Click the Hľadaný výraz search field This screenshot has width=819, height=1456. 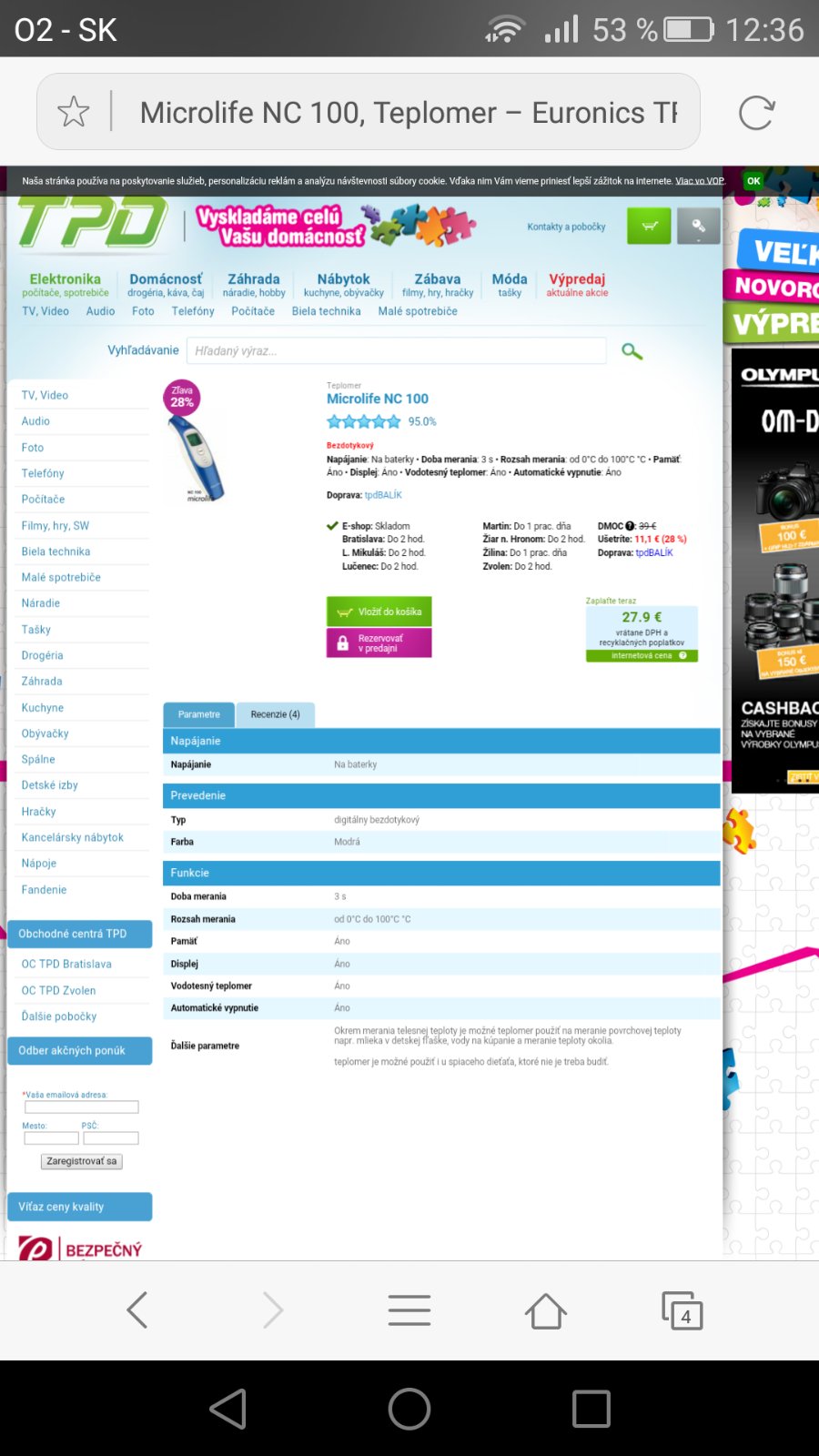coord(397,350)
